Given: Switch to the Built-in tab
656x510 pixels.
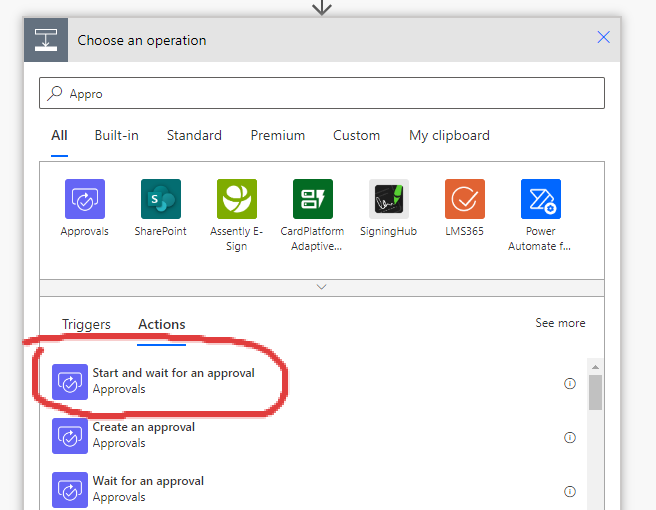Looking at the screenshot, I should tap(116, 136).
